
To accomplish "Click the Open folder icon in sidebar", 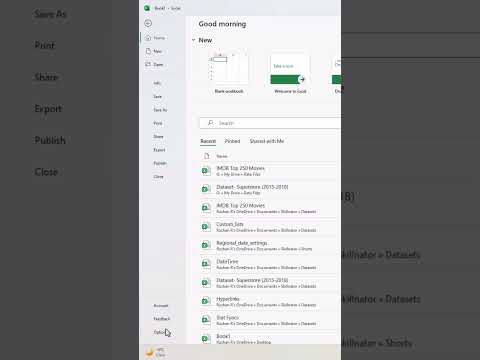I will 148,64.
